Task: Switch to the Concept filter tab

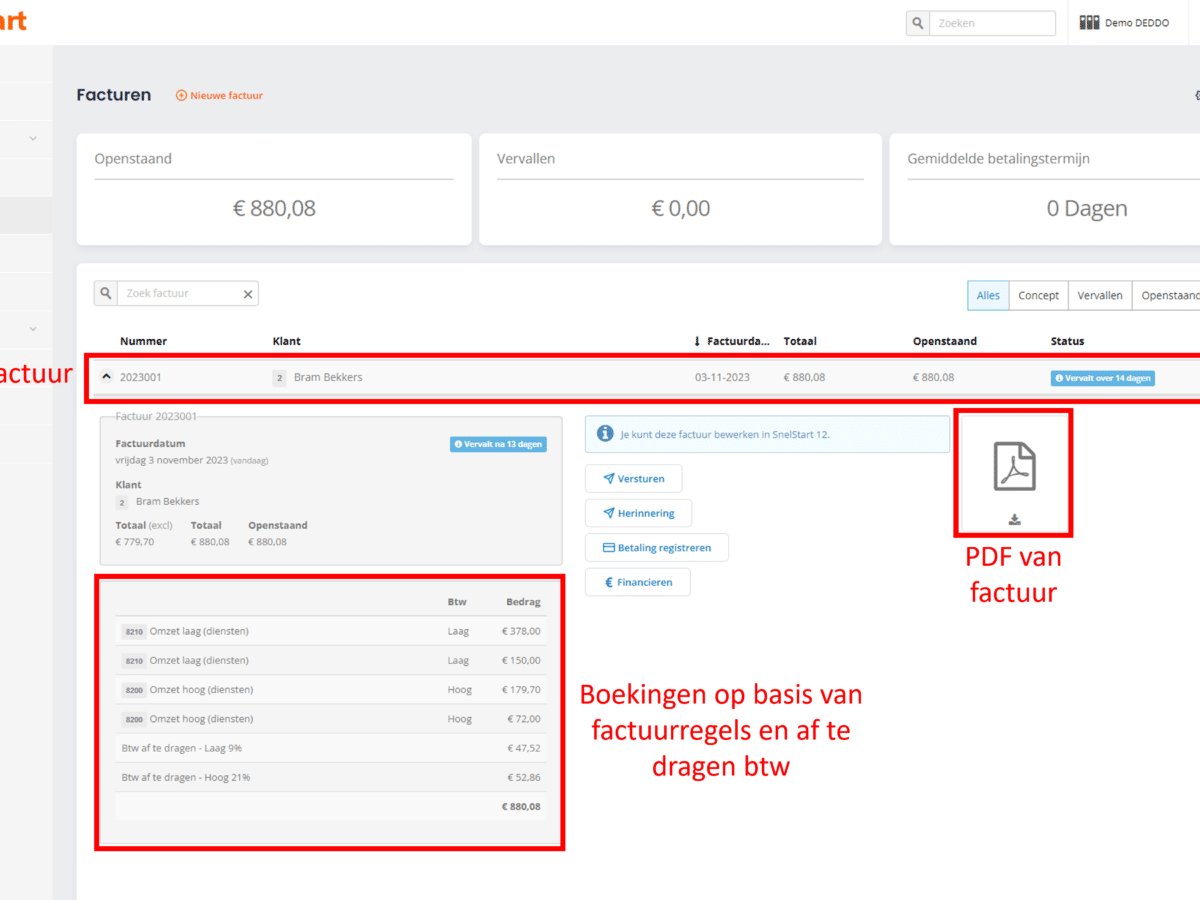Action: click(x=1038, y=295)
